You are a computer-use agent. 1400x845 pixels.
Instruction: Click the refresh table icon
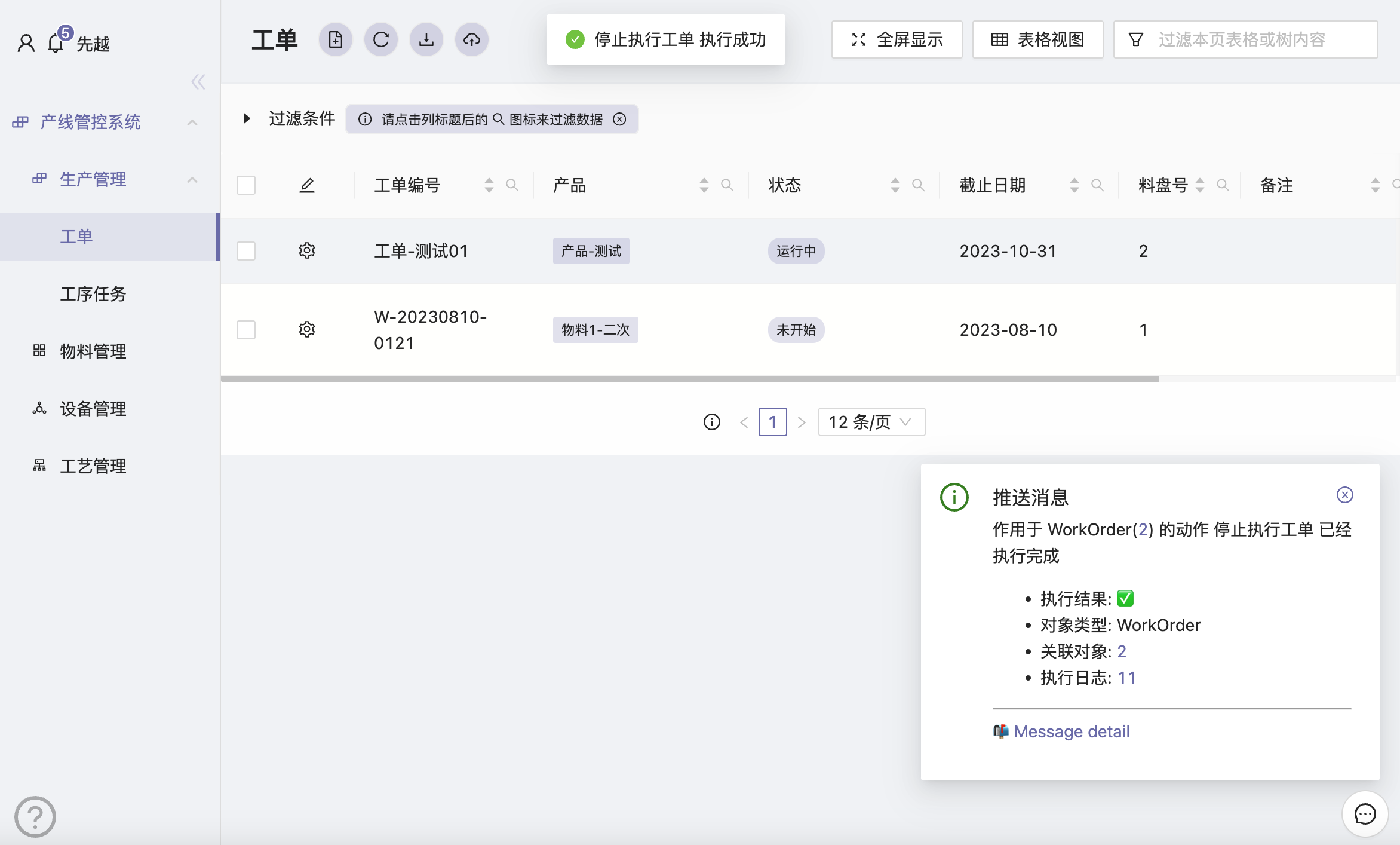(381, 40)
